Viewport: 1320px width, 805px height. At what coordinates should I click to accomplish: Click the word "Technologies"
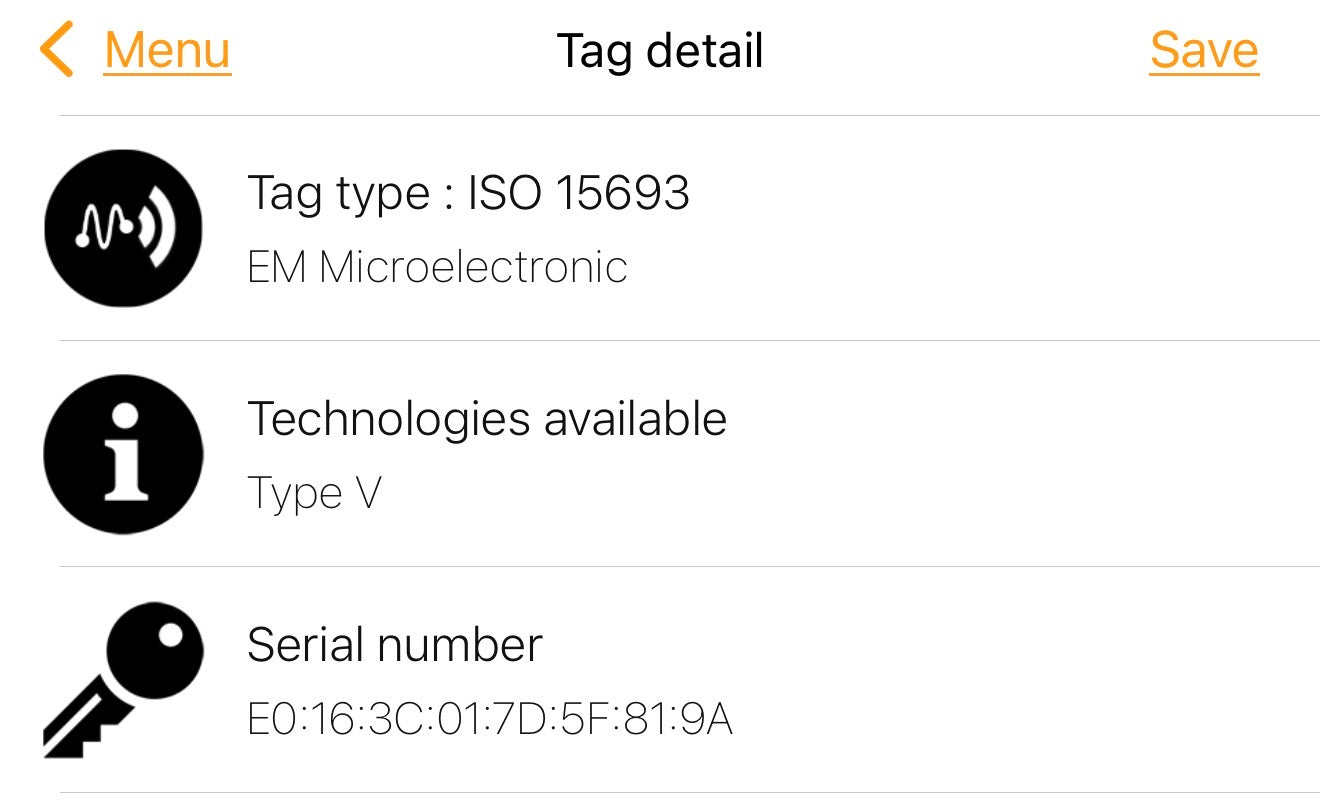[x=388, y=419]
